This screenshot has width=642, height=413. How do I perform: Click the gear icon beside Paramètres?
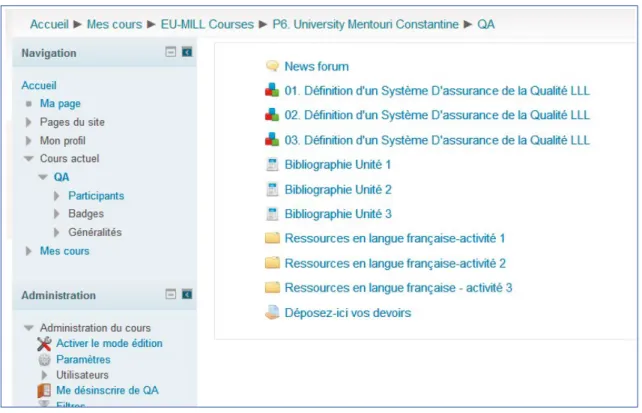pyautogui.click(x=44, y=360)
